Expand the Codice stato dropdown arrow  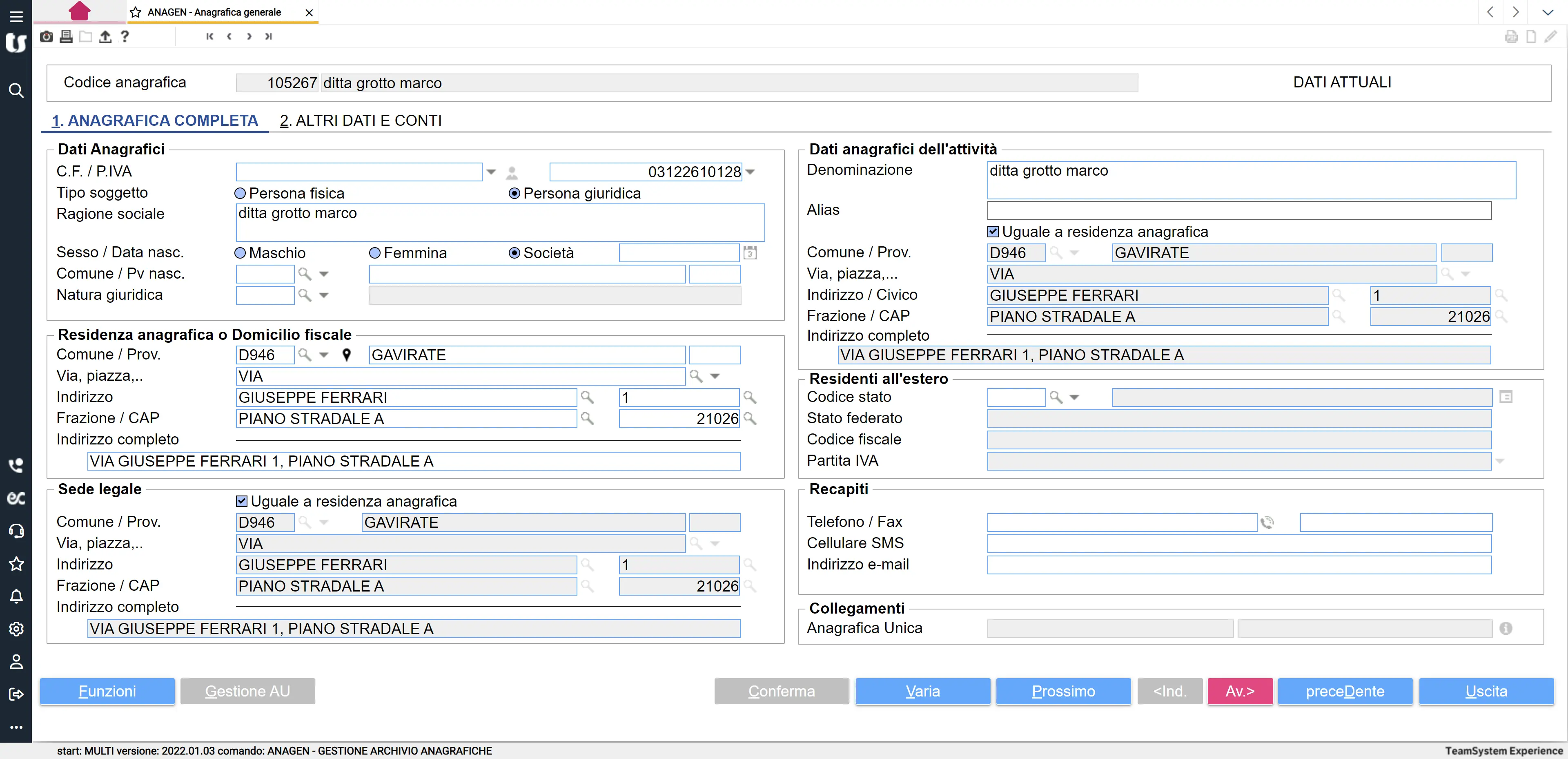pos(1074,398)
